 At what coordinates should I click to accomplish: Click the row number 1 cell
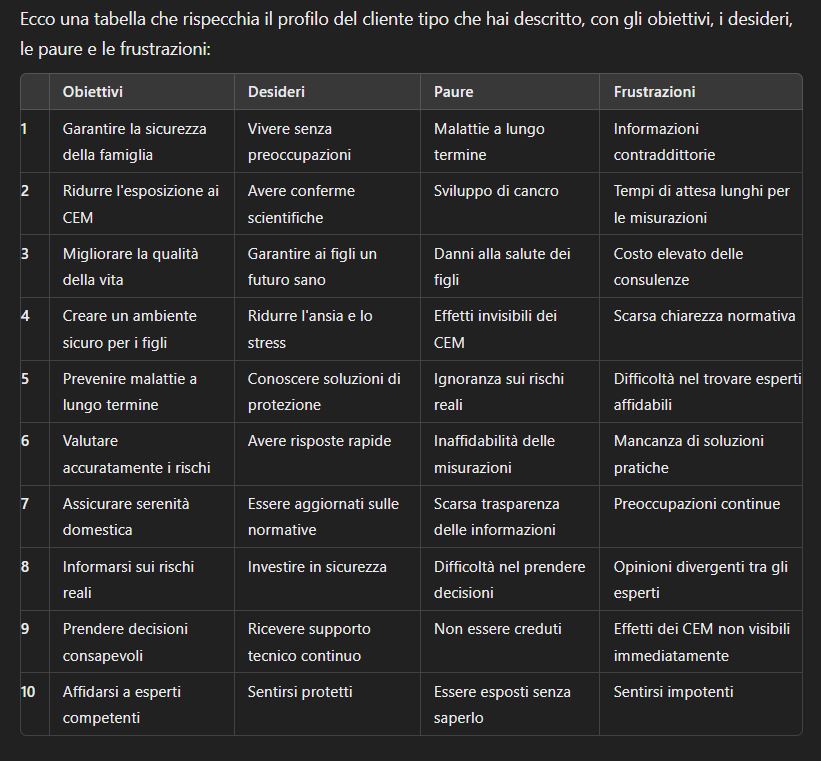coord(25,129)
